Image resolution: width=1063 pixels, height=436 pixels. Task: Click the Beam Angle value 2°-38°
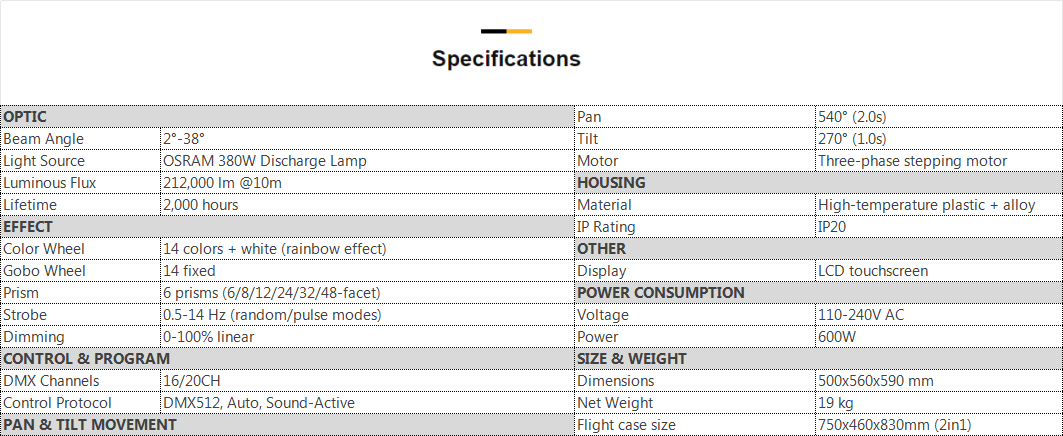pyautogui.click(x=184, y=139)
